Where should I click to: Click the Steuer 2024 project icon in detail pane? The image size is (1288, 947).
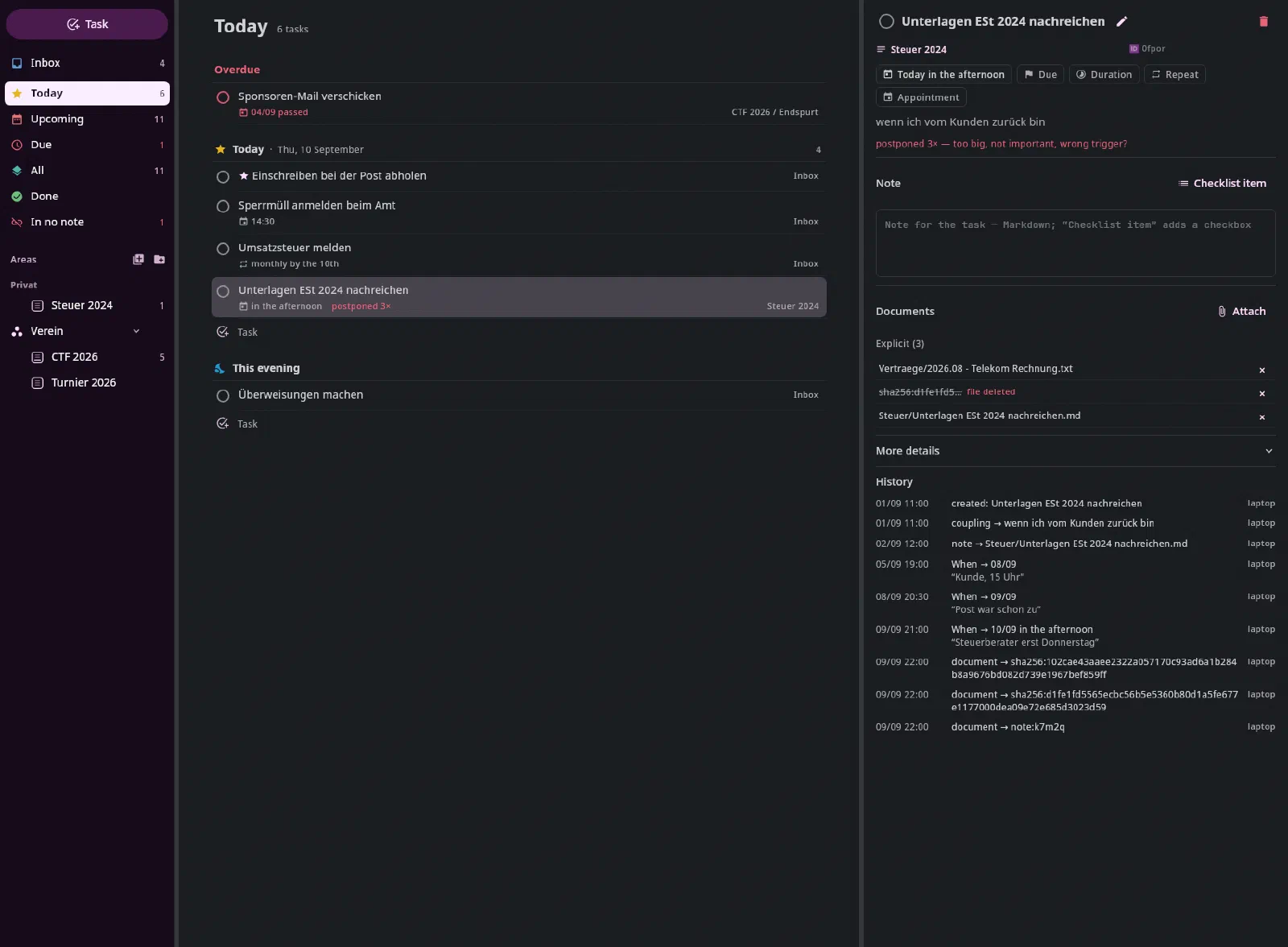click(881, 50)
